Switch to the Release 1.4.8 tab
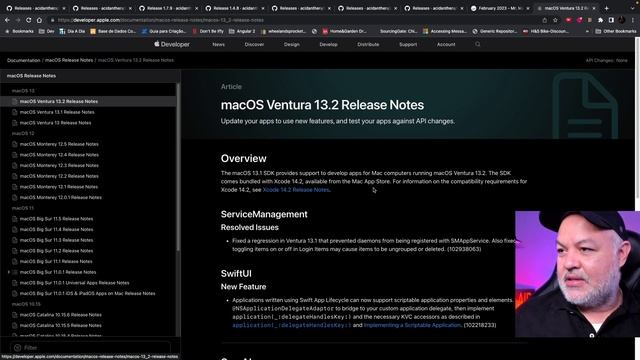 click(233, 8)
